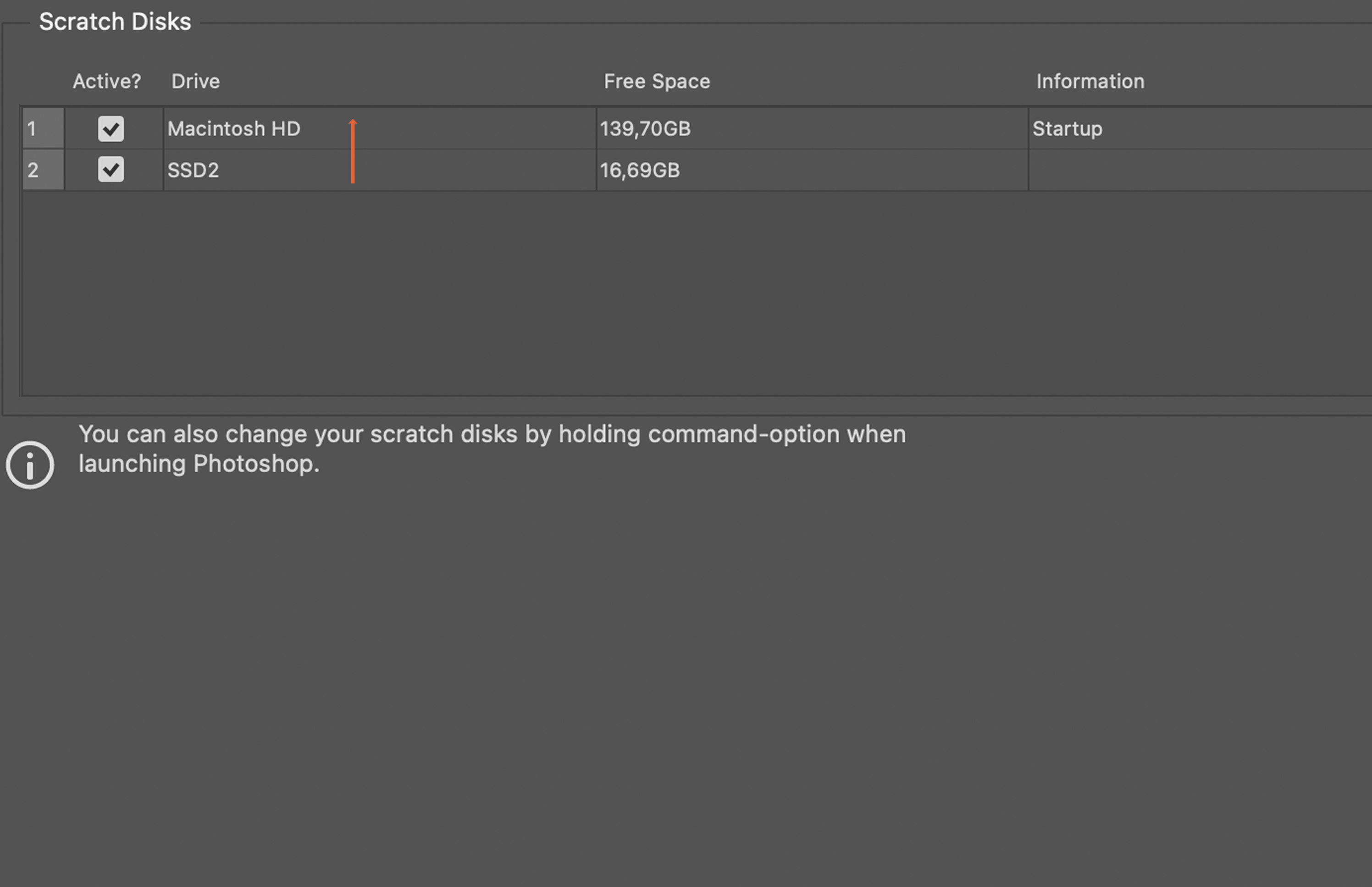1372x887 pixels.
Task: Click the orange up arrow
Action: [x=353, y=151]
